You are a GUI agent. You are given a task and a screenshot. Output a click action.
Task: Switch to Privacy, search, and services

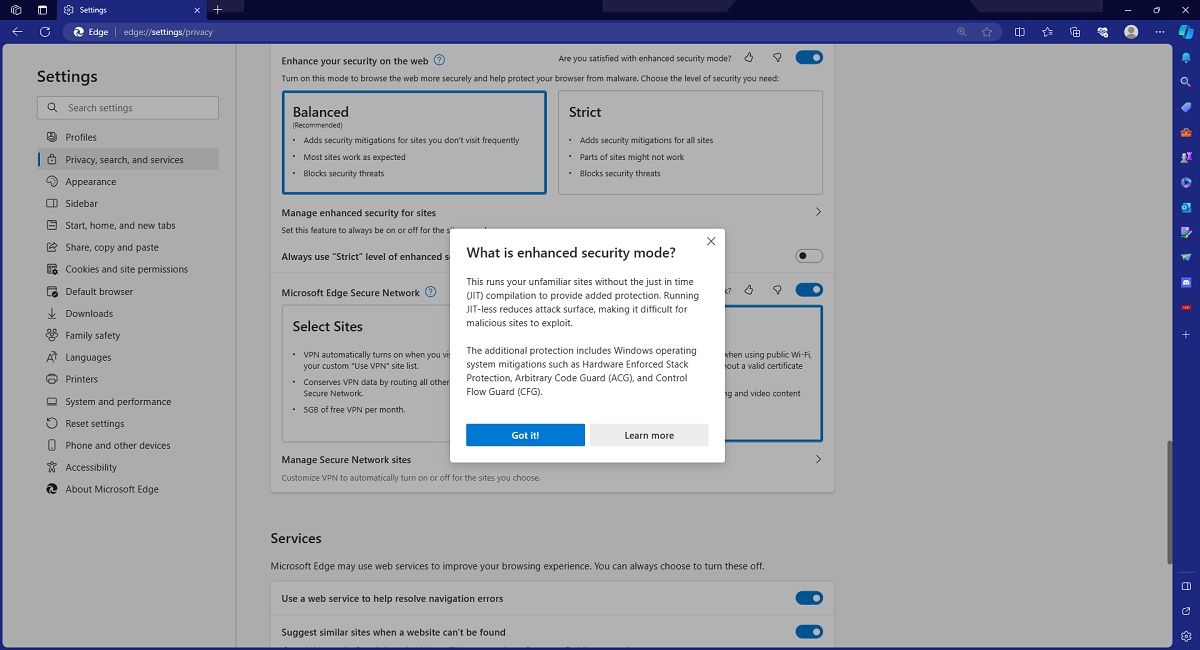tap(124, 158)
